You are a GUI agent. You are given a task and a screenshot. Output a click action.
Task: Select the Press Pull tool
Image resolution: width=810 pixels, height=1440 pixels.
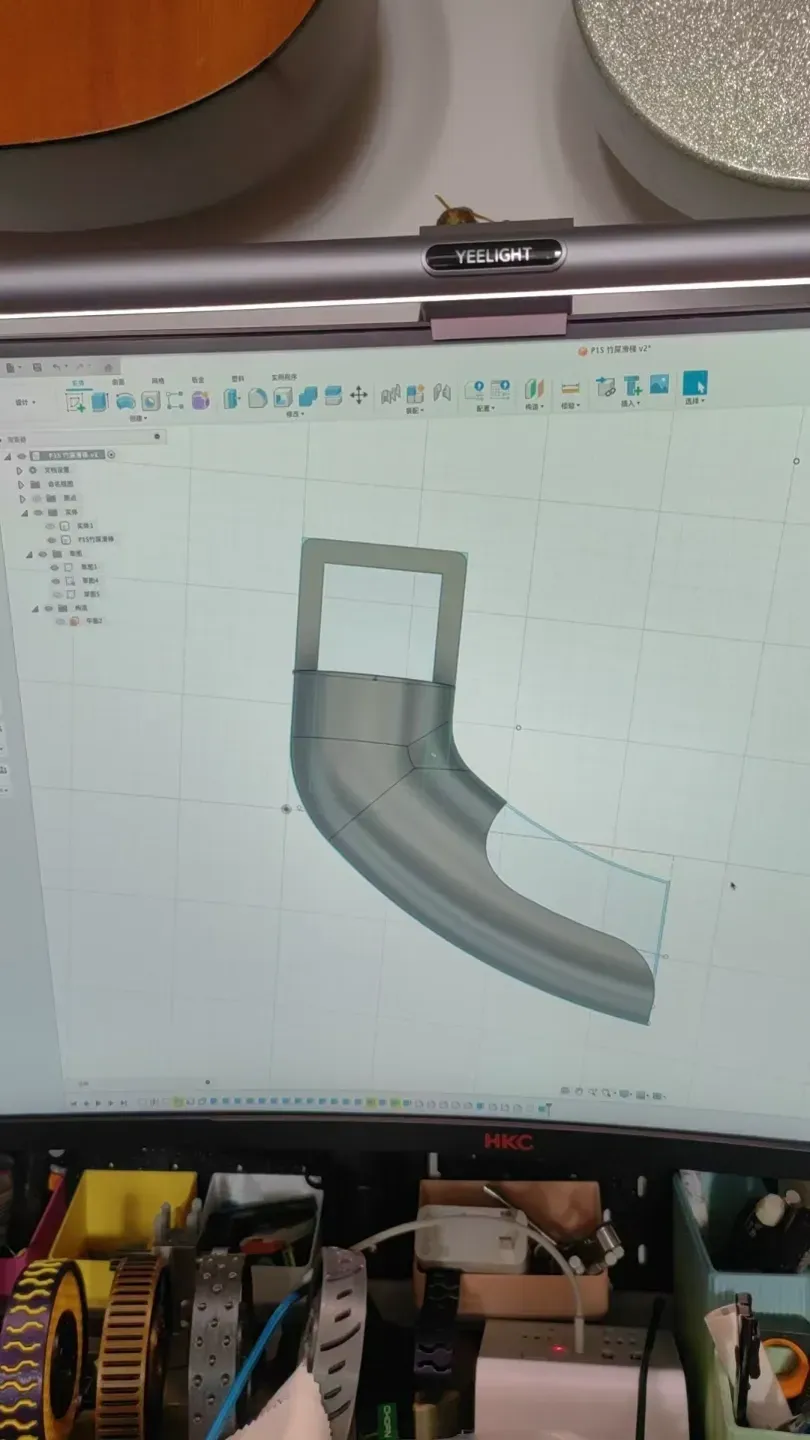[232, 398]
